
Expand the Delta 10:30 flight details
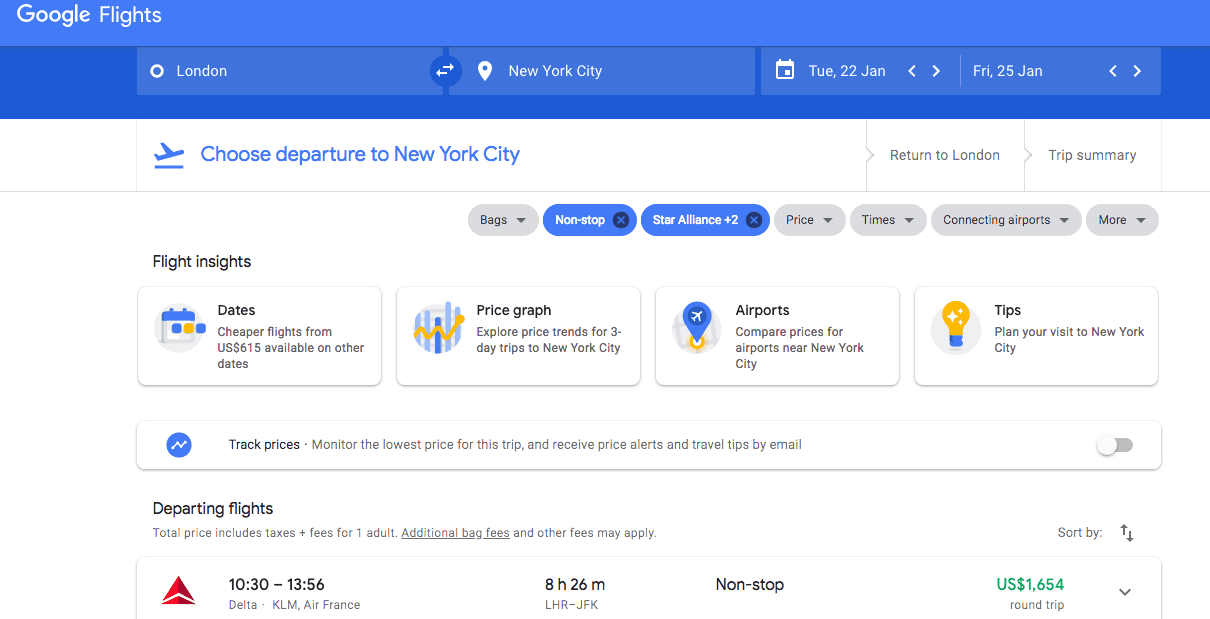pyautogui.click(x=1125, y=592)
